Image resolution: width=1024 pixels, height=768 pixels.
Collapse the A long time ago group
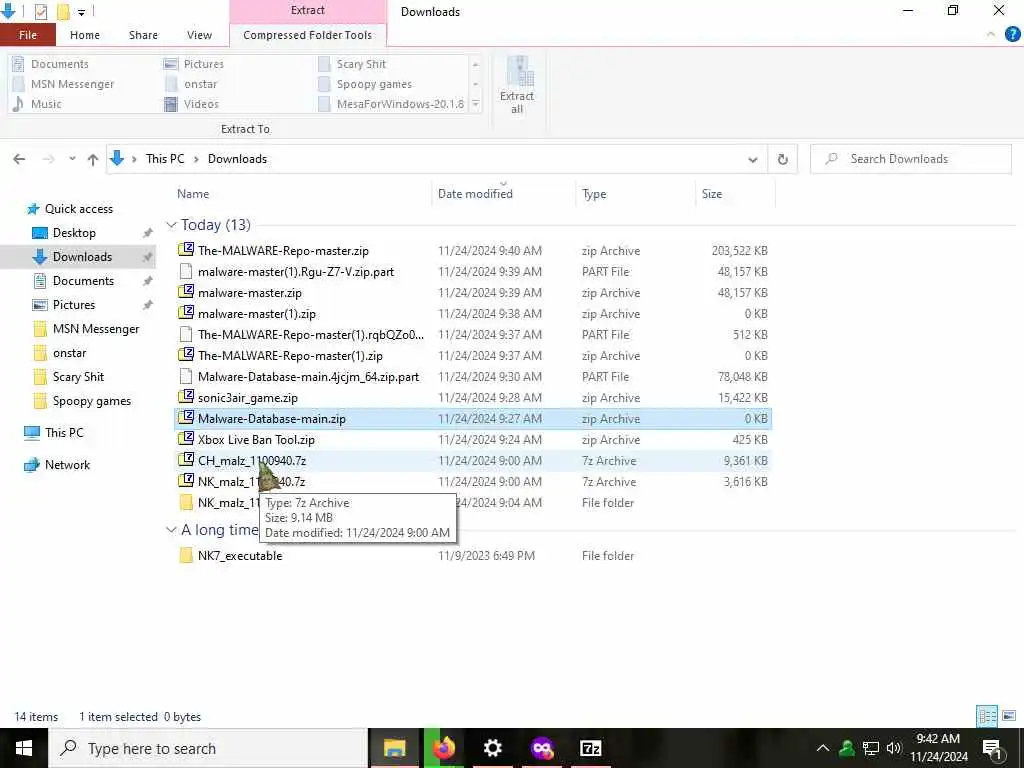(x=171, y=530)
